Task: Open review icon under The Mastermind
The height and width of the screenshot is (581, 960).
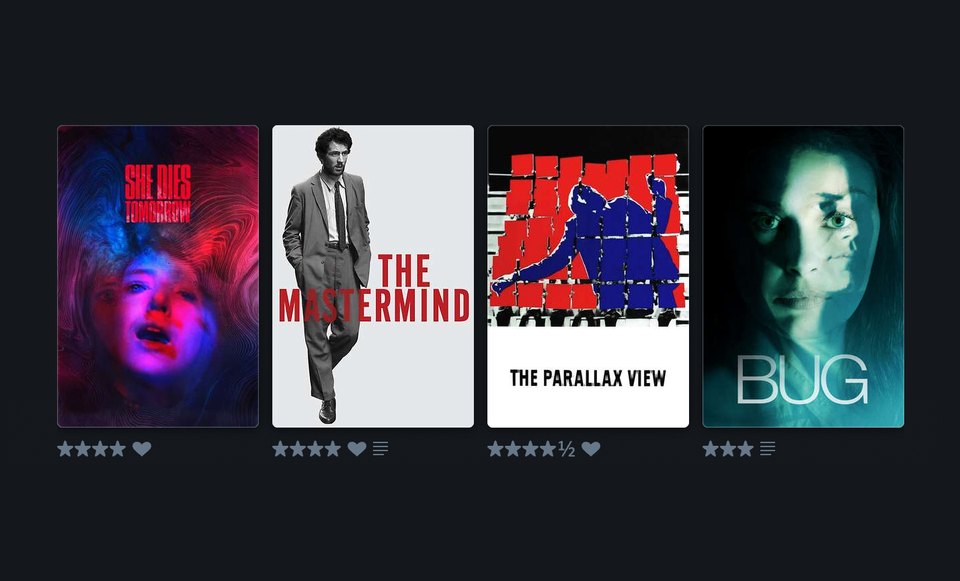Action: pos(380,449)
